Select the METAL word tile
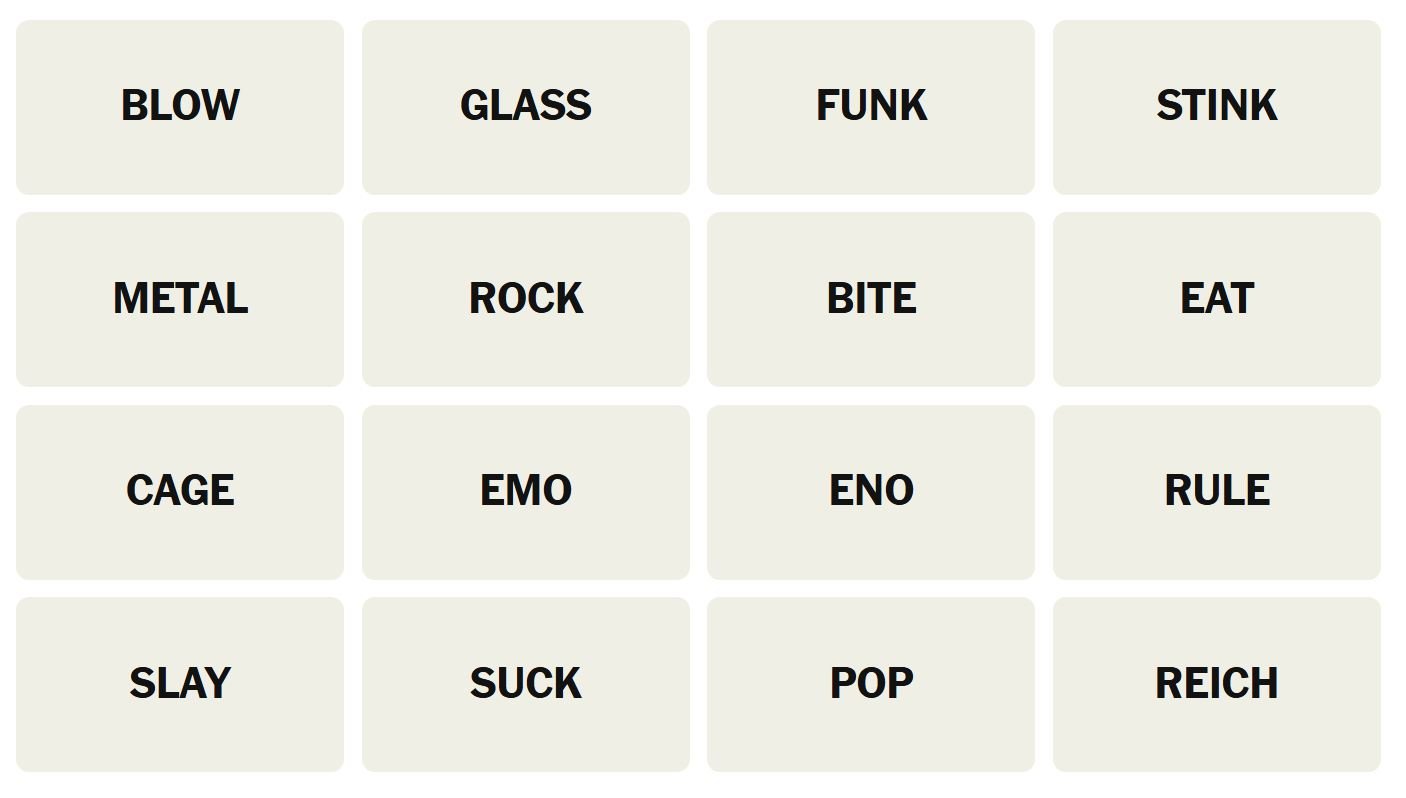The image size is (1406, 798). click(180, 299)
